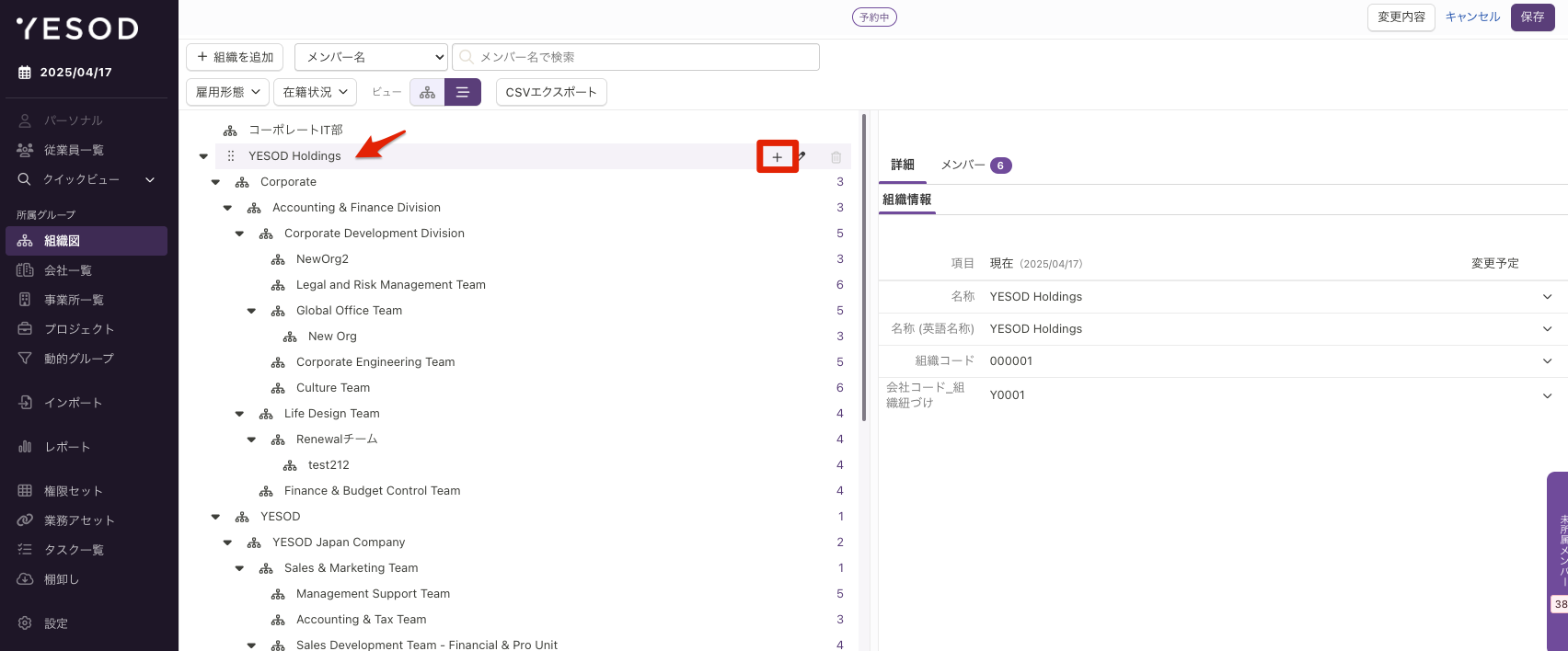Click the YESOD logo
Viewport: 1568px width, 651px height.
[x=77, y=29]
